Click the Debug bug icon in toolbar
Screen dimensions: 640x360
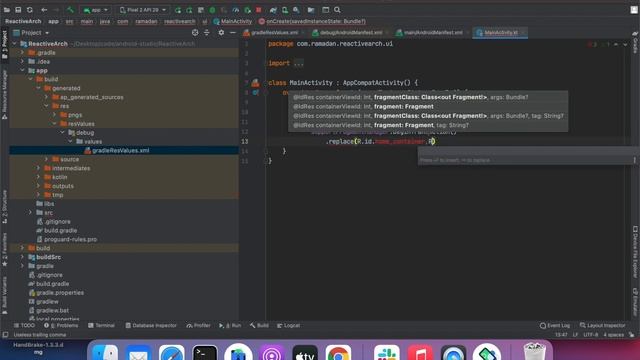tap(212, 10)
